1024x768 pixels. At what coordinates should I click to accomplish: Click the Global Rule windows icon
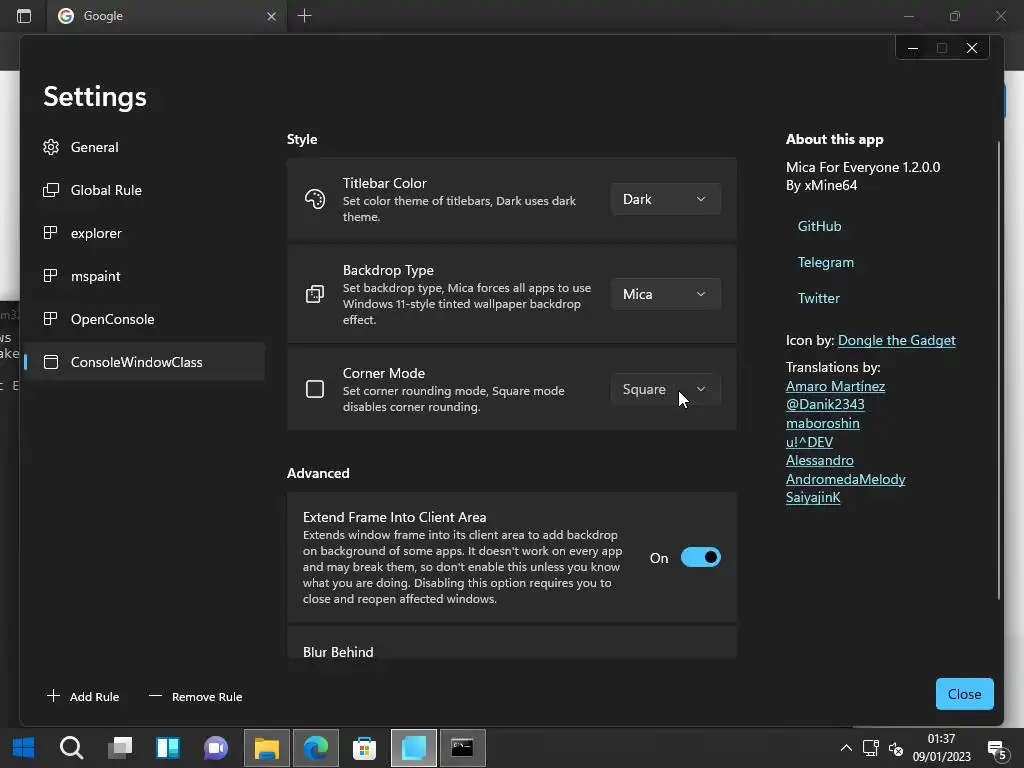(x=51, y=190)
